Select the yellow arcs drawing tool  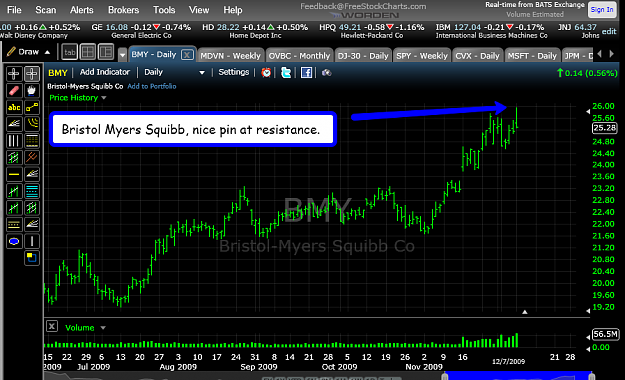click(x=31, y=124)
